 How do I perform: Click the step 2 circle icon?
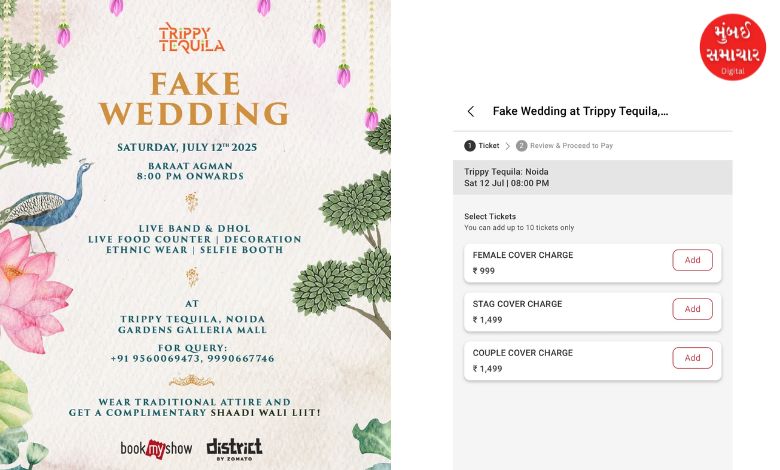(x=521, y=146)
